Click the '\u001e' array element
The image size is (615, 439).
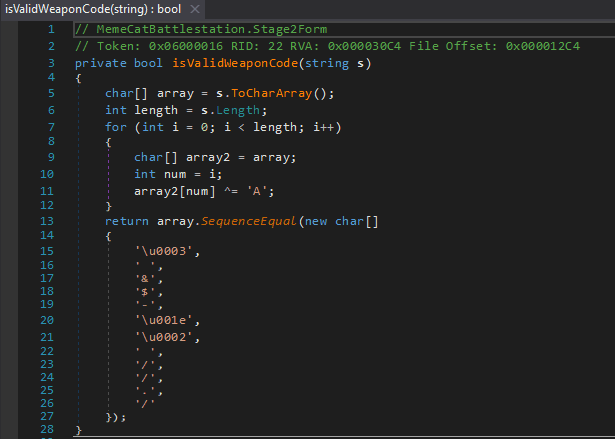click(164, 321)
